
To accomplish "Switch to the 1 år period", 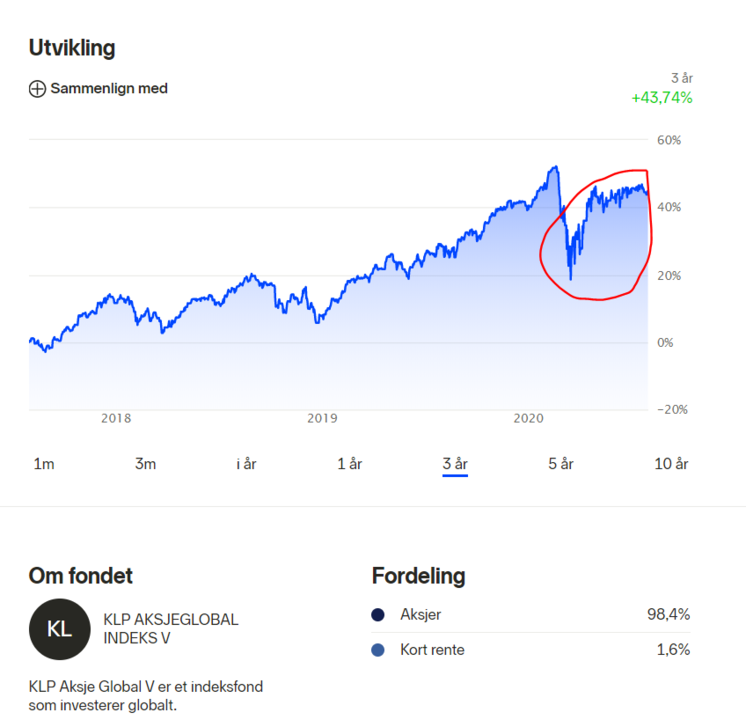I will point(350,464).
